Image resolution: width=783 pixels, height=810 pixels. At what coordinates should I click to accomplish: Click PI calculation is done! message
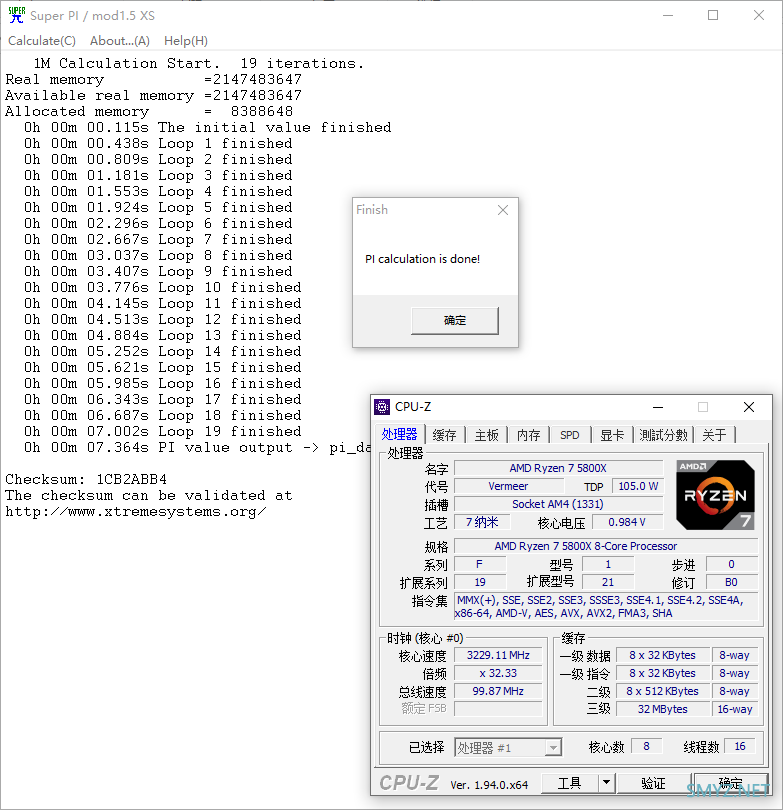coord(422,259)
